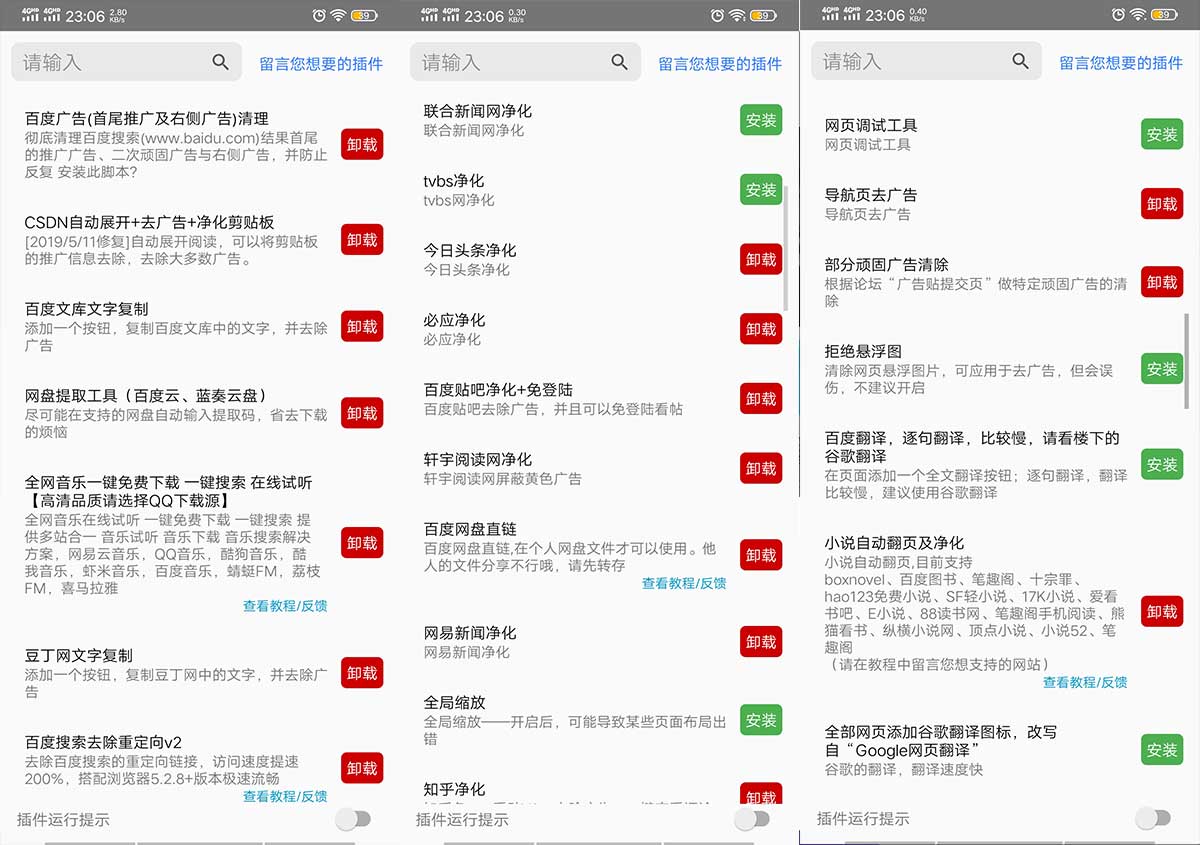Uninstall 百度广告清理 plugin
1200x845 pixels.
(x=362, y=144)
